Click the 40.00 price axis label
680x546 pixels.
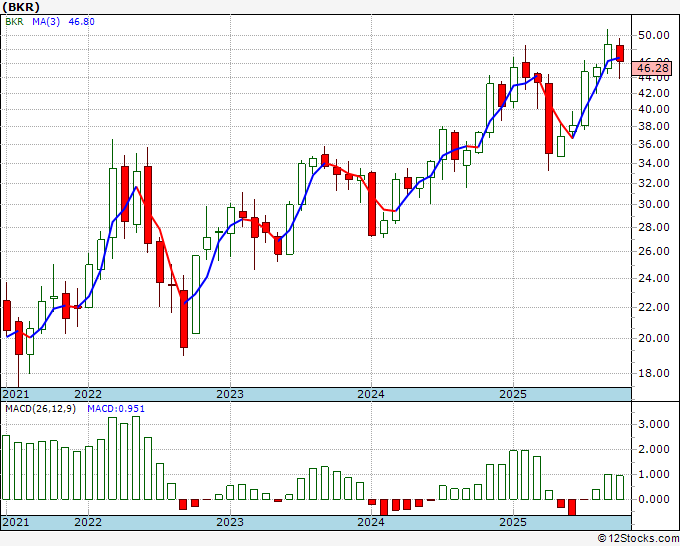pyautogui.click(x=654, y=109)
